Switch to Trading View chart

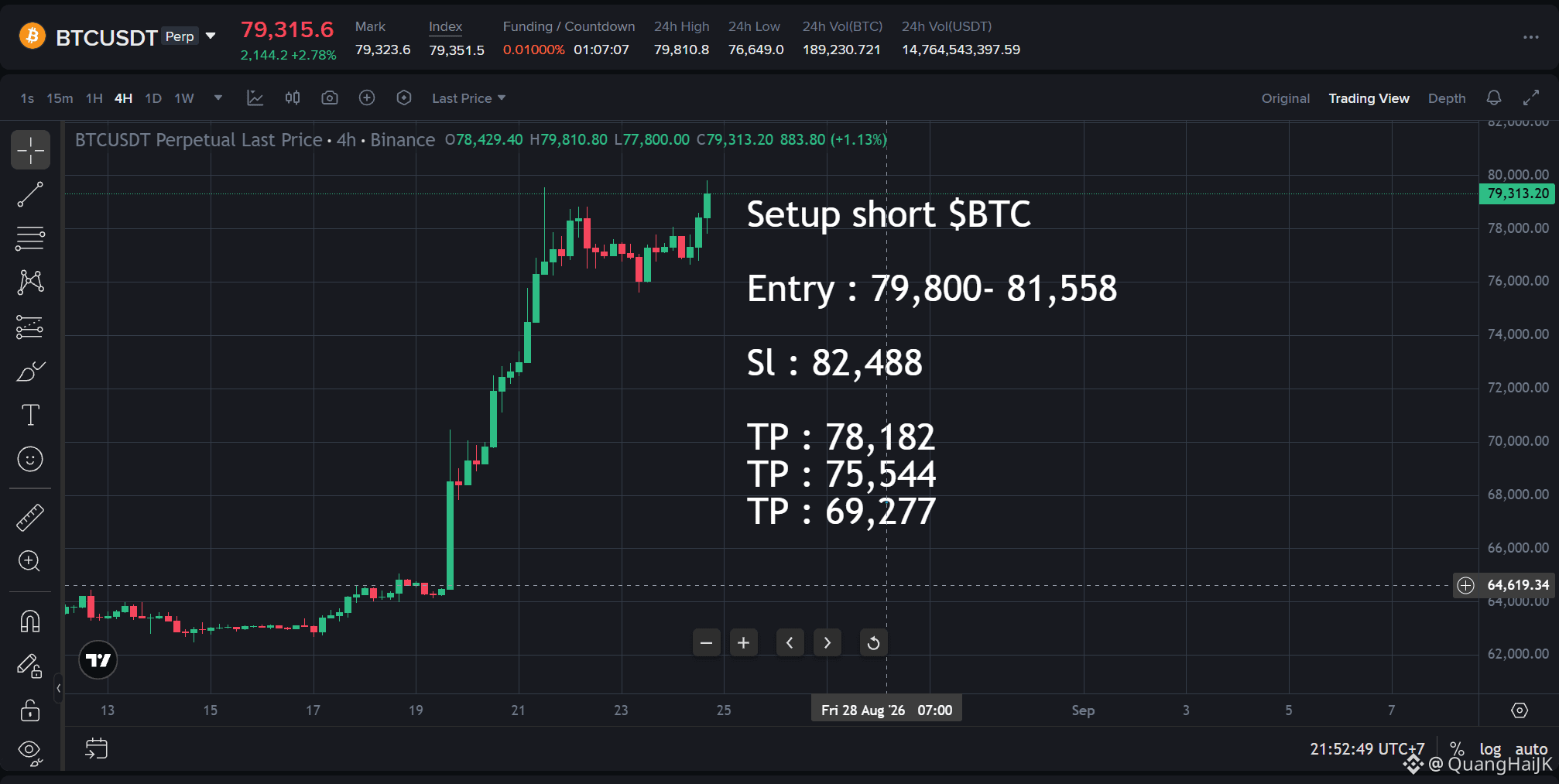pos(1369,98)
